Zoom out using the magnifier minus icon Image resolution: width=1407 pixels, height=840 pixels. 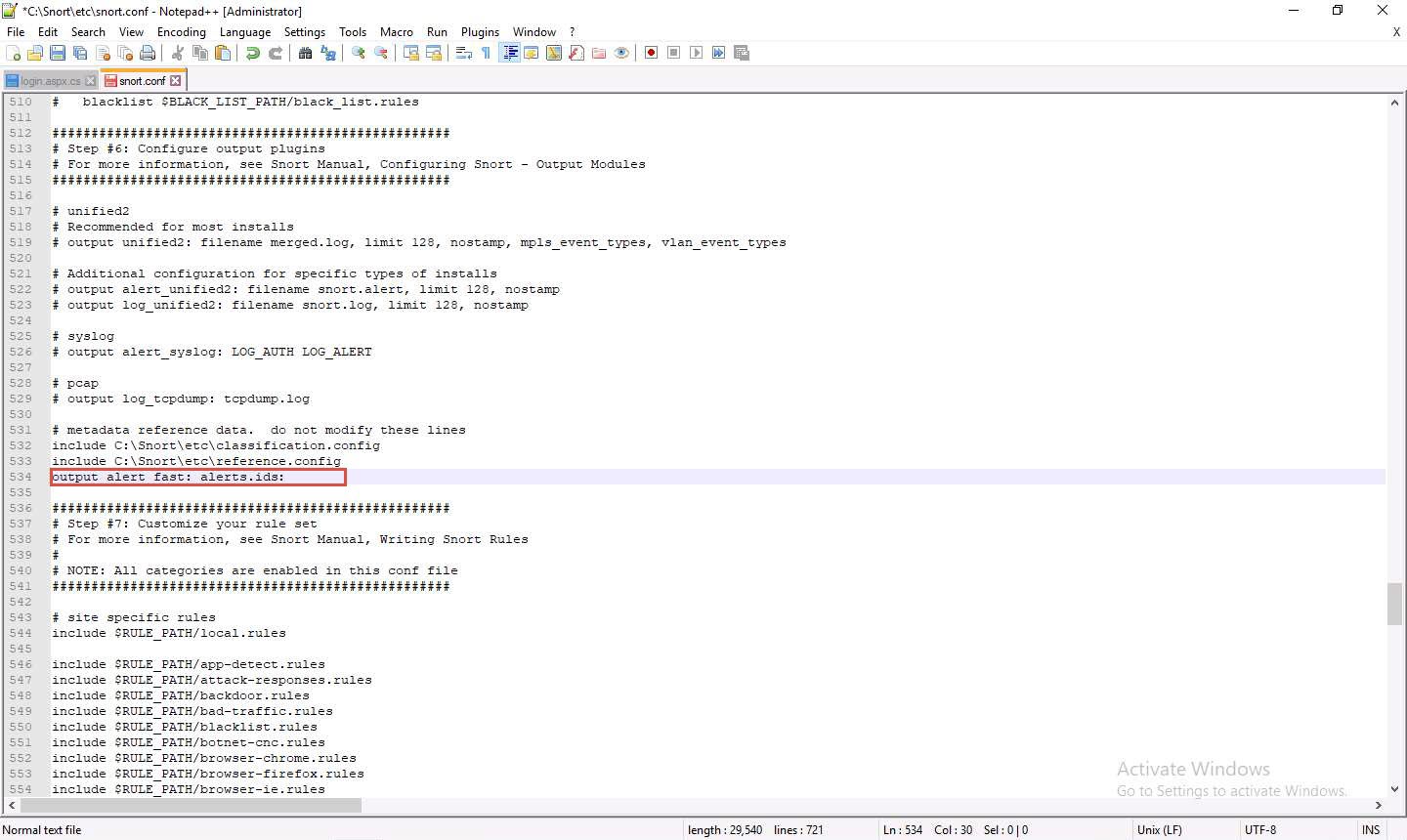click(x=381, y=53)
